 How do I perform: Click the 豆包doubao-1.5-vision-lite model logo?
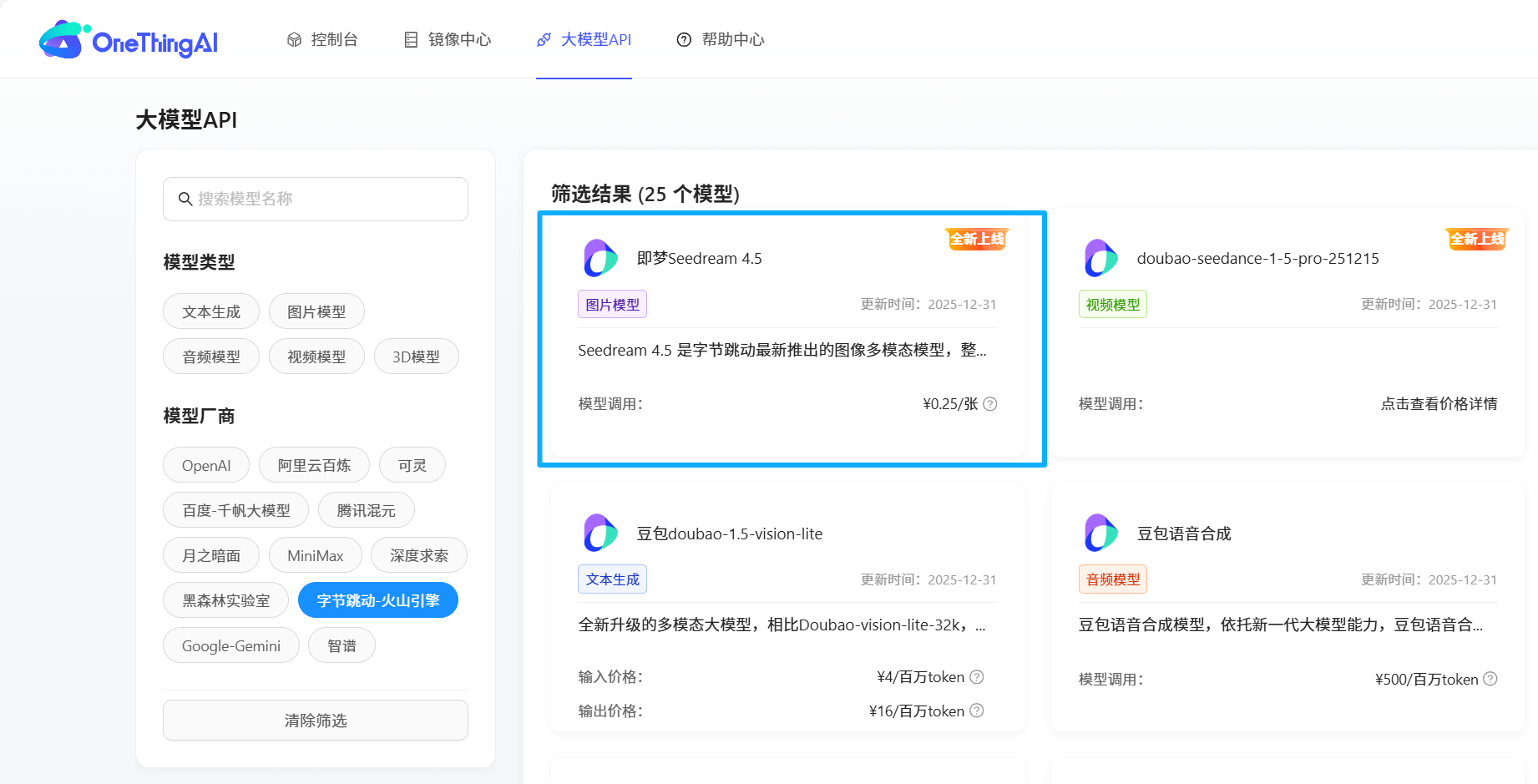click(x=600, y=533)
